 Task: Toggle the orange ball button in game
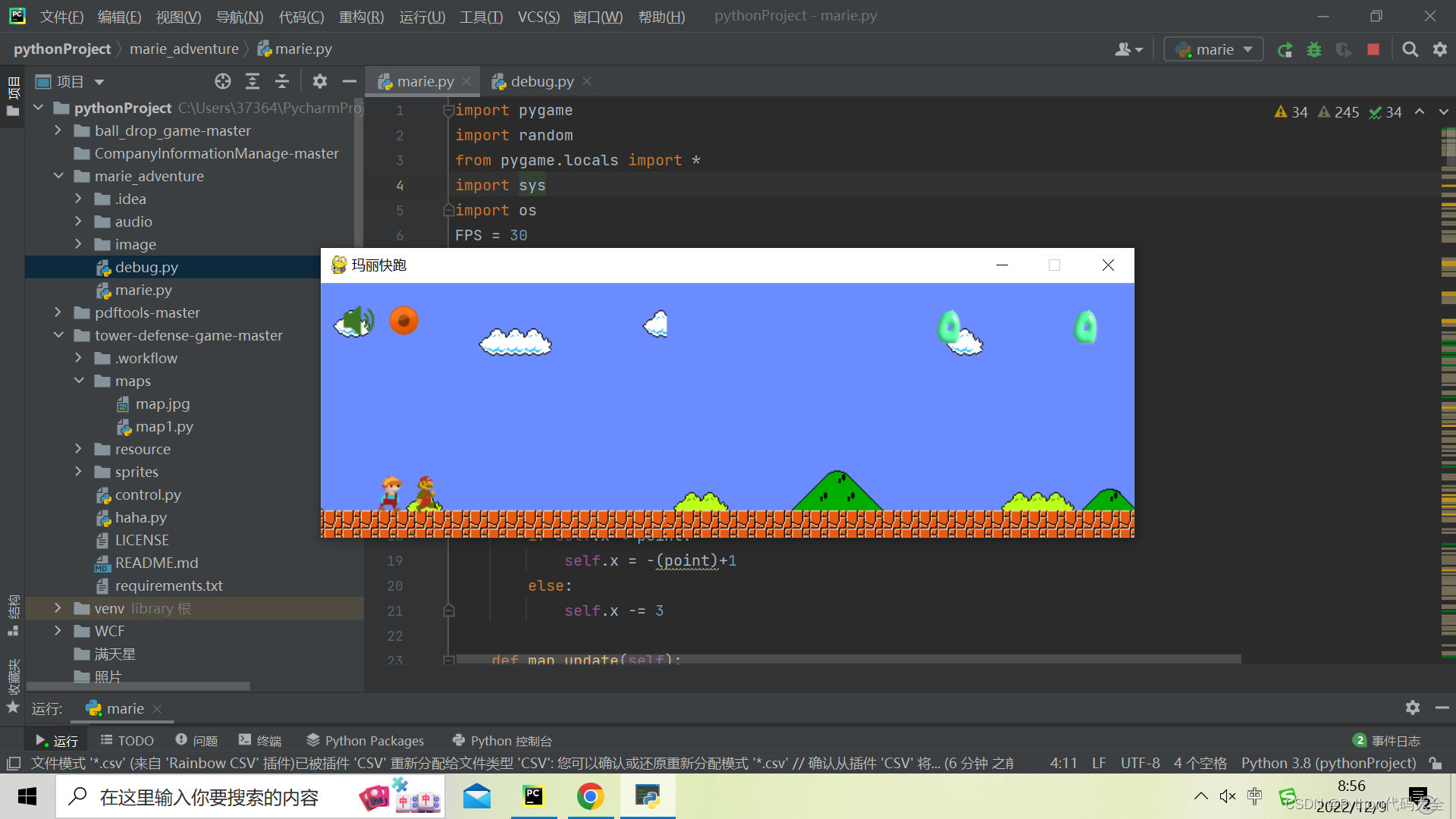[403, 321]
